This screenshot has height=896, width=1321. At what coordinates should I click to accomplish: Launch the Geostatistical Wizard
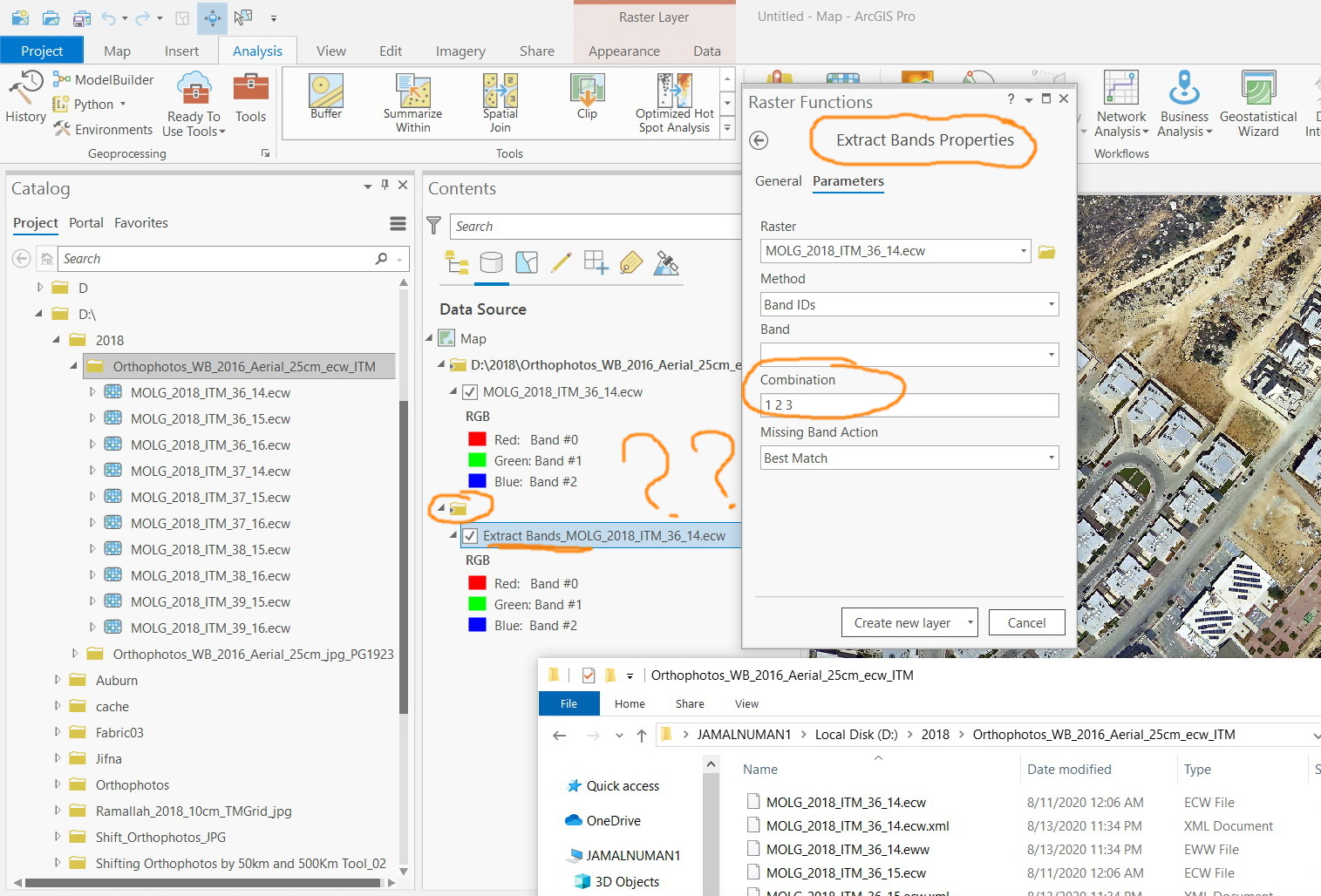pos(1258,105)
